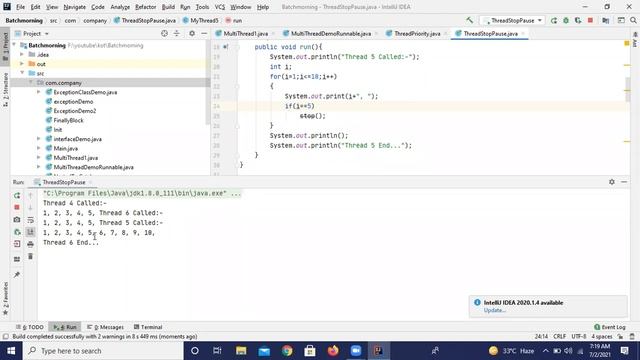Hide the Project panel with minus icon
Viewport: 640px width, 360px height.
point(204,33)
